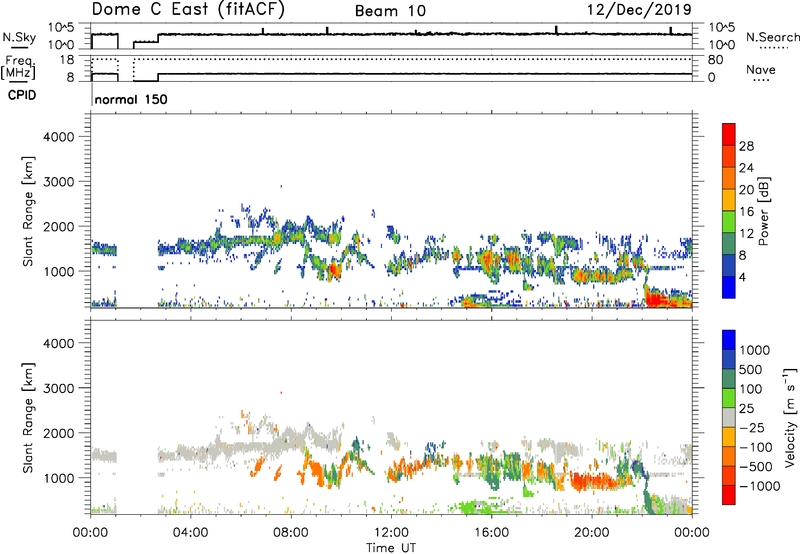Pick the light green 12–16 dB power segment
800x554 pixels.
pos(729,222)
